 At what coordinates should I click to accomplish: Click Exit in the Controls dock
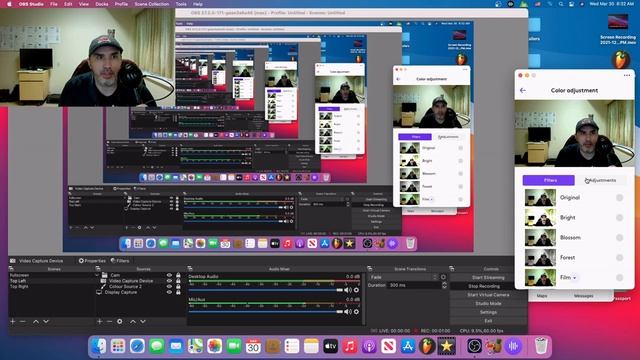[488, 321]
